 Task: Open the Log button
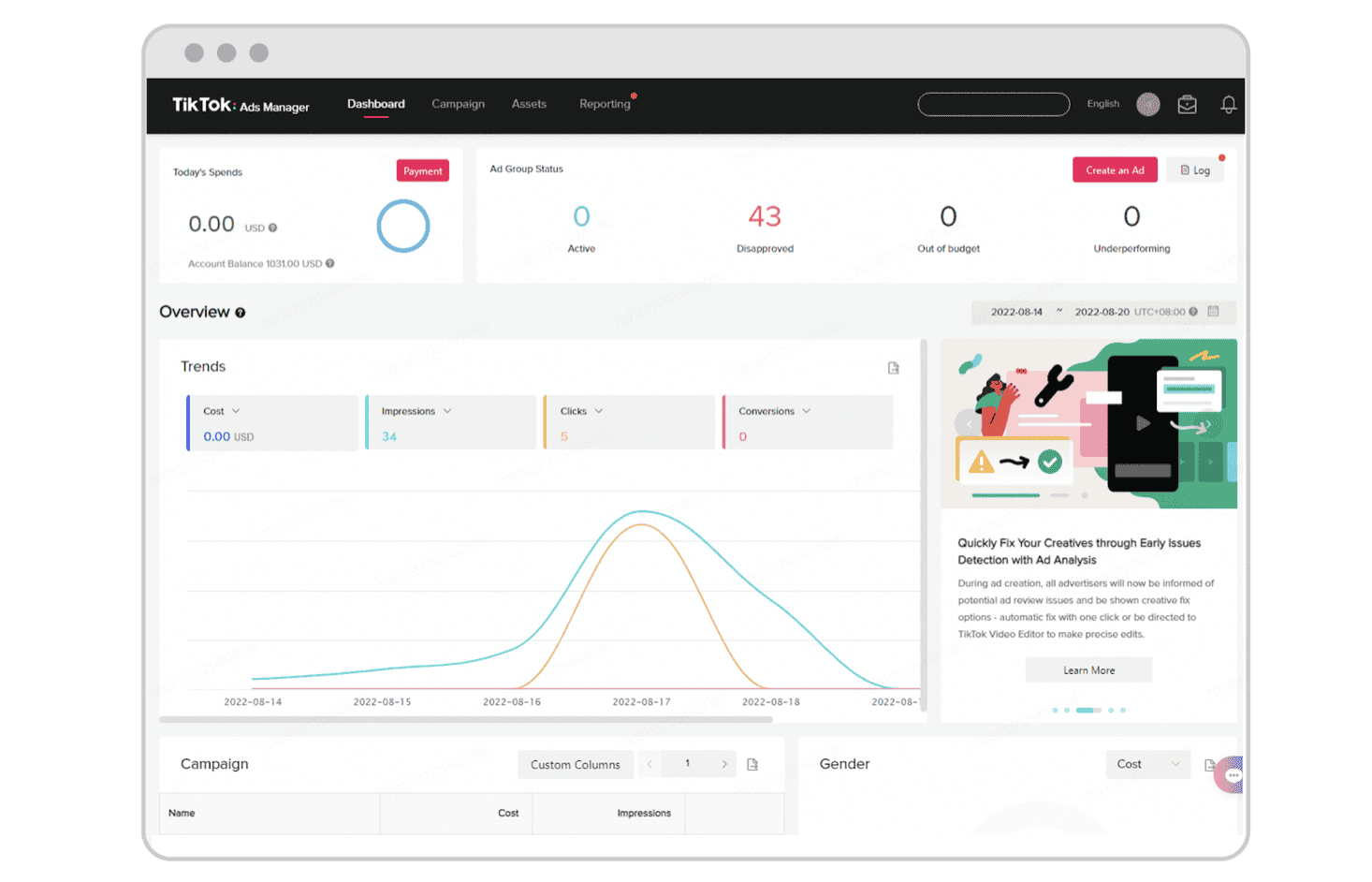1195,170
